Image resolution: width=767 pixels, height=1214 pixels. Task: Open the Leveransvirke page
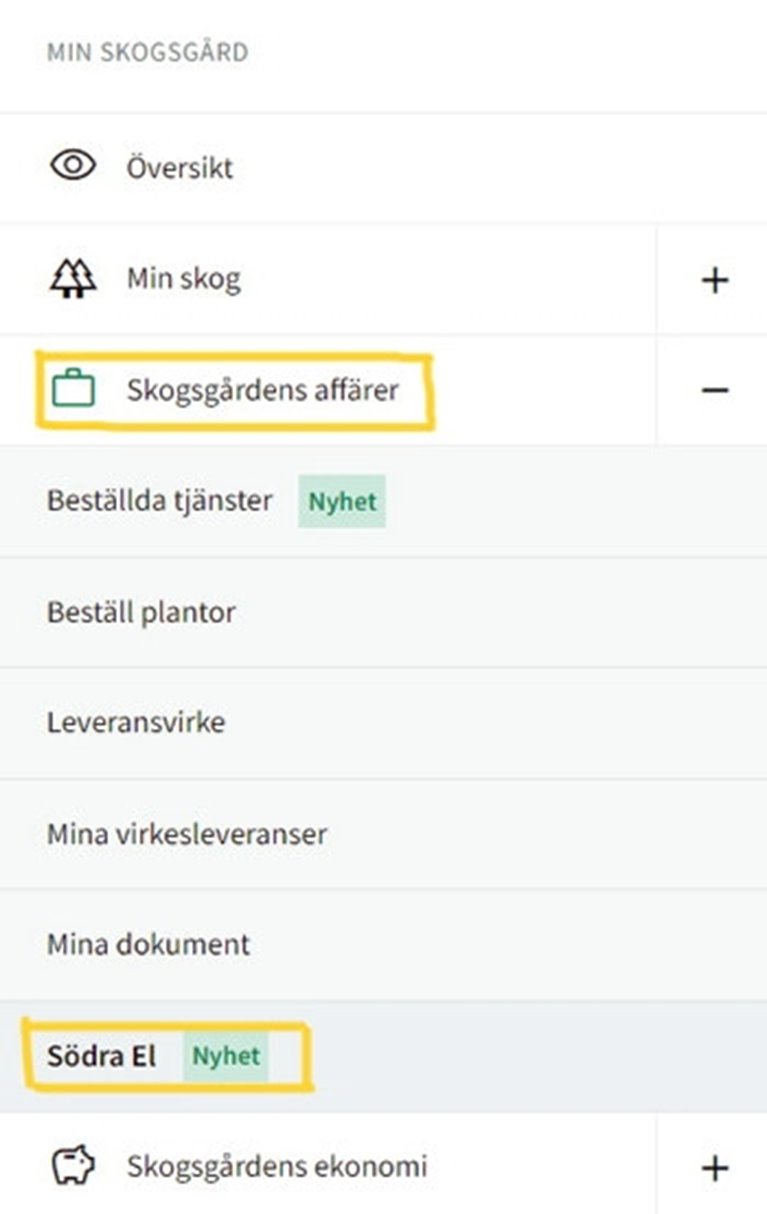(x=136, y=722)
